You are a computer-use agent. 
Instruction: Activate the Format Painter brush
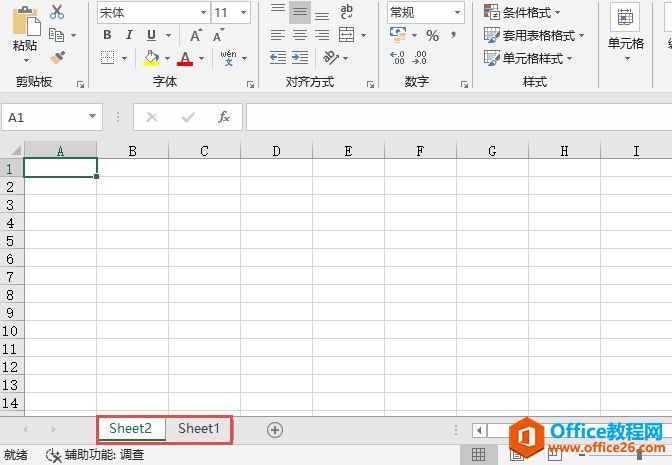pyautogui.click(x=57, y=57)
